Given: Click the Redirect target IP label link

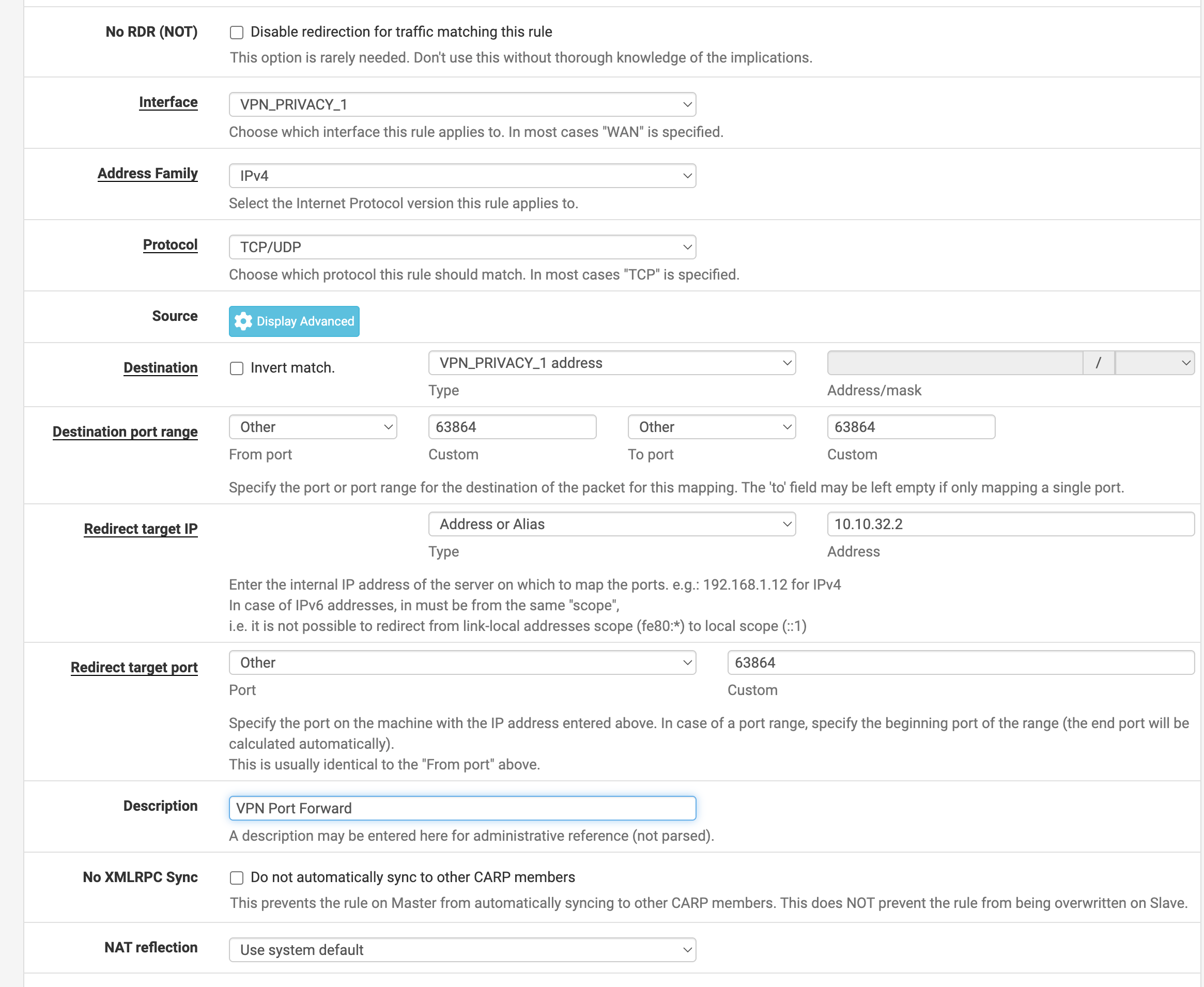Looking at the screenshot, I should (x=141, y=529).
